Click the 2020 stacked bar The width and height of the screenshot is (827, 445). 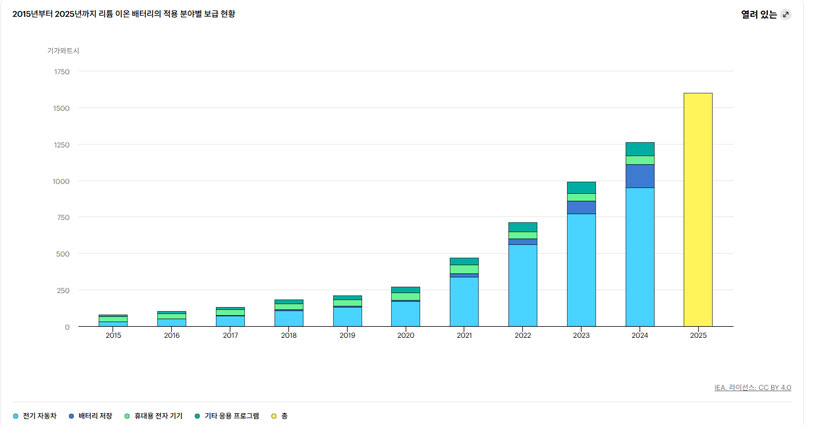click(x=406, y=307)
